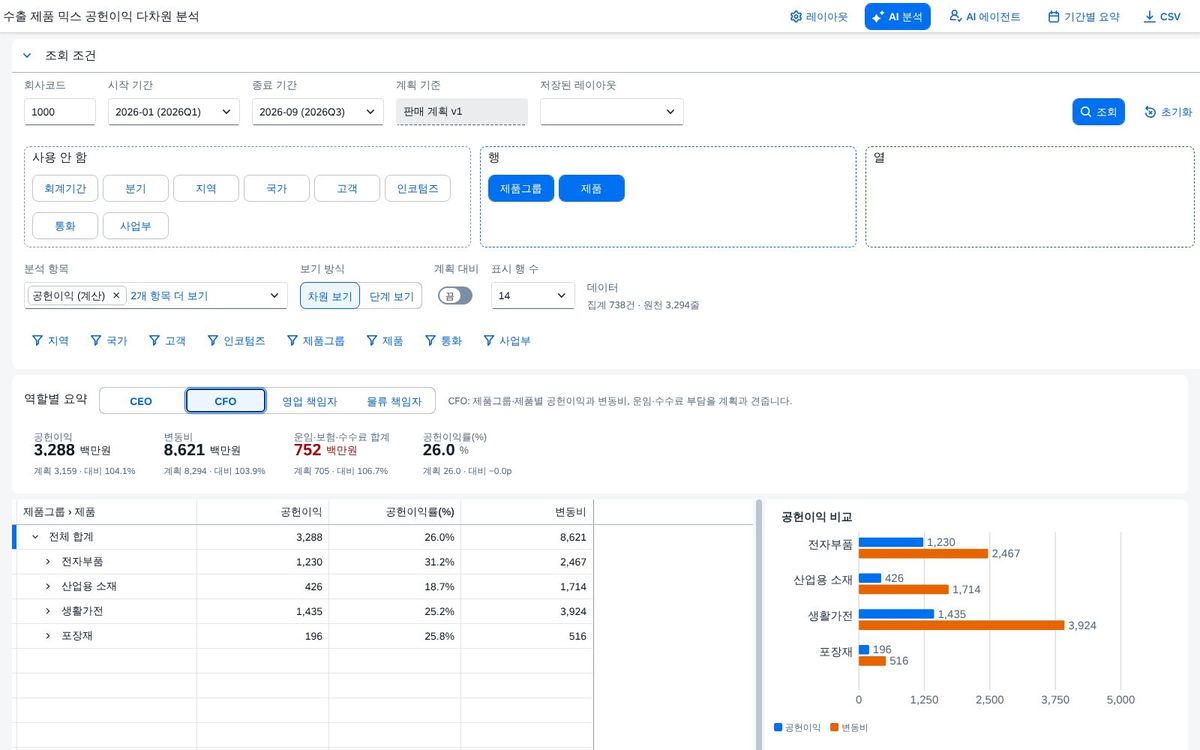Select the unused 인코텀즈 dimension chip
The height and width of the screenshot is (750, 1200).
[418, 188]
